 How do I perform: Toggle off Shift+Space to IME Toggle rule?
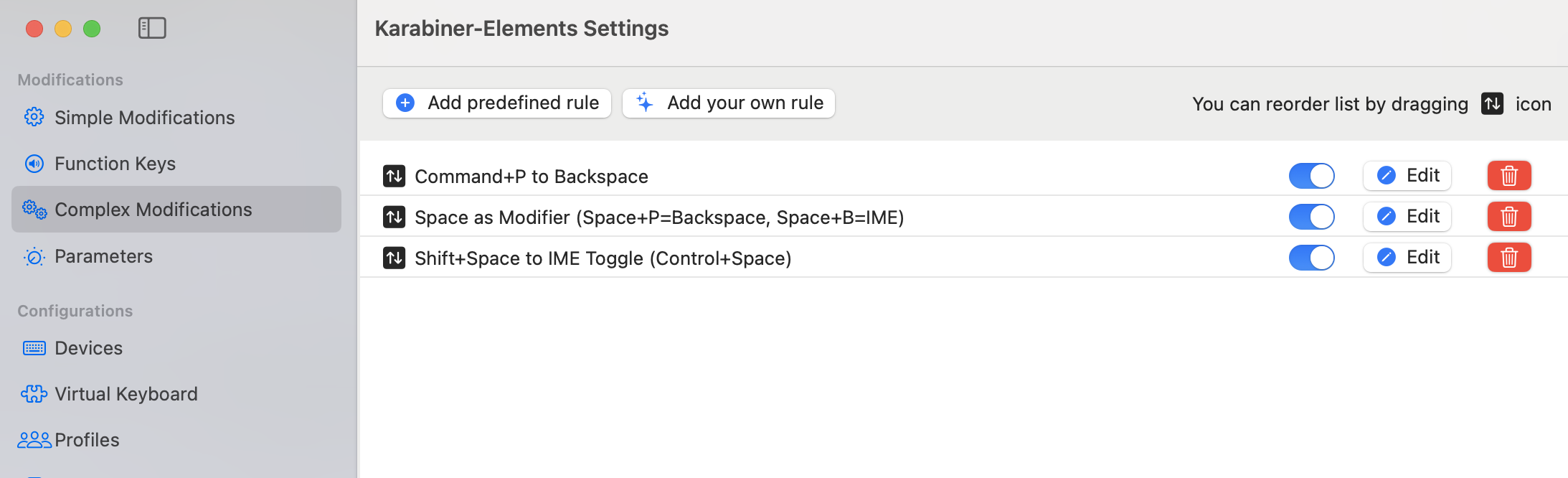point(1311,258)
